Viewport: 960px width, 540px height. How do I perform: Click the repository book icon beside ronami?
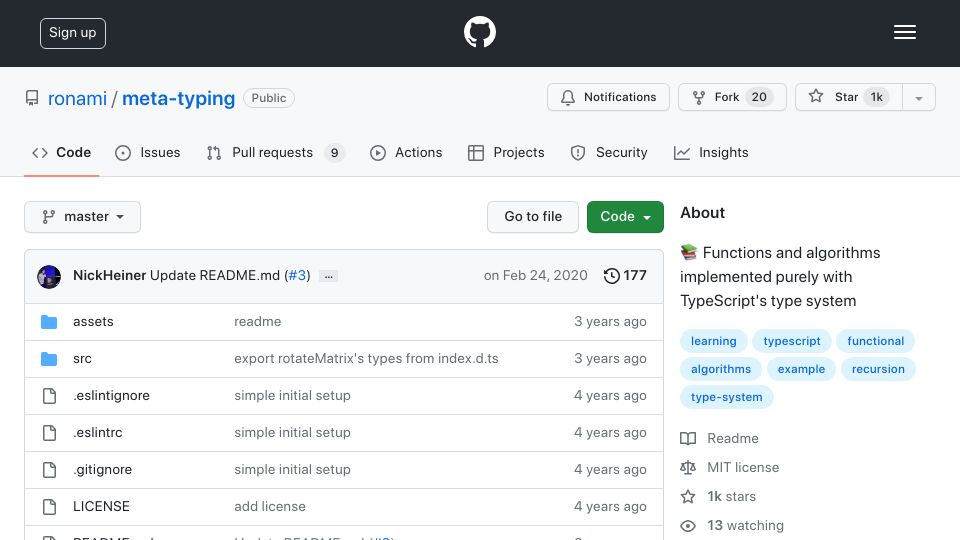32,98
